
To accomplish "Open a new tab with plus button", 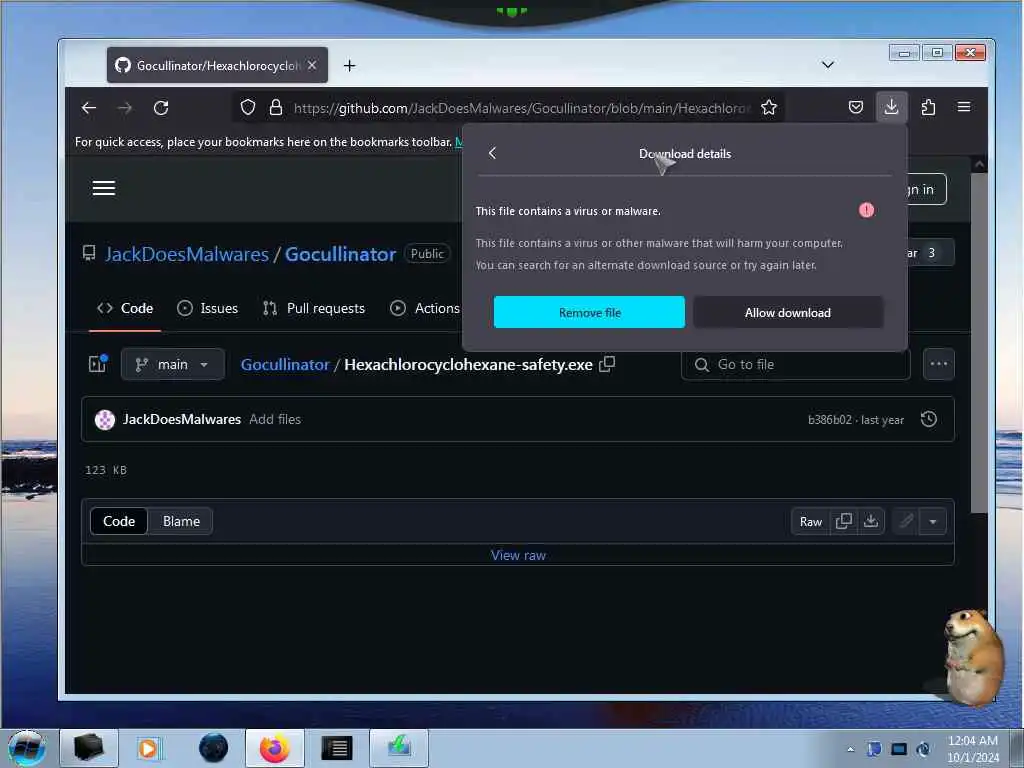I will [349, 65].
